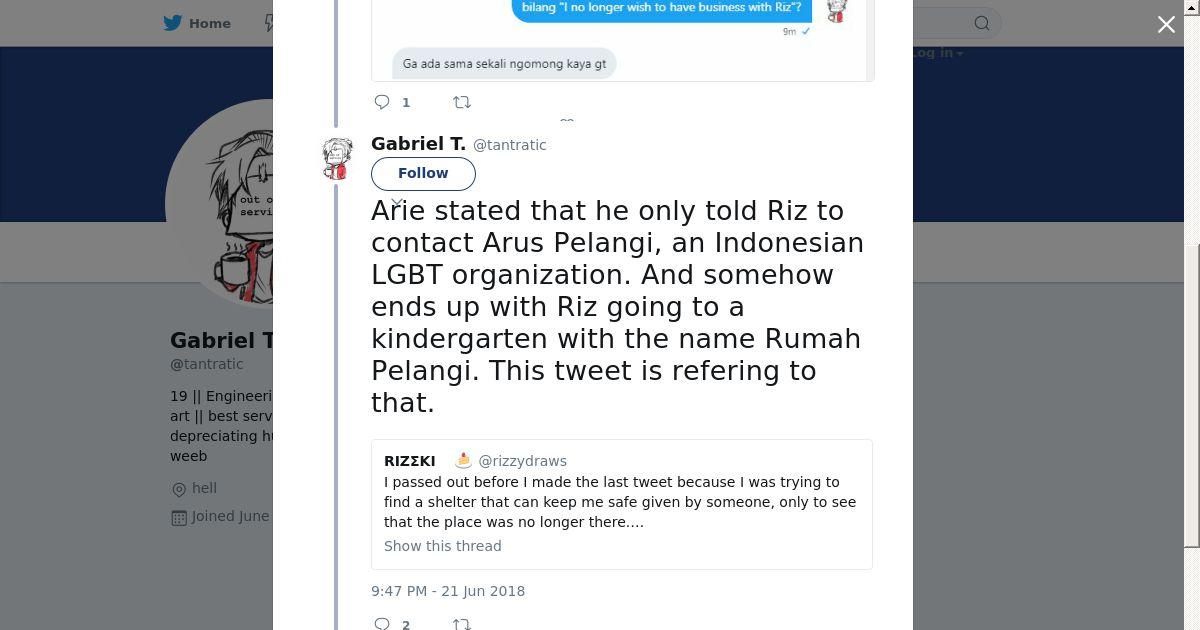Image resolution: width=1200 pixels, height=630 pixels.
Task: Close the tweet overlay with the X
Action: (1166, 24)
